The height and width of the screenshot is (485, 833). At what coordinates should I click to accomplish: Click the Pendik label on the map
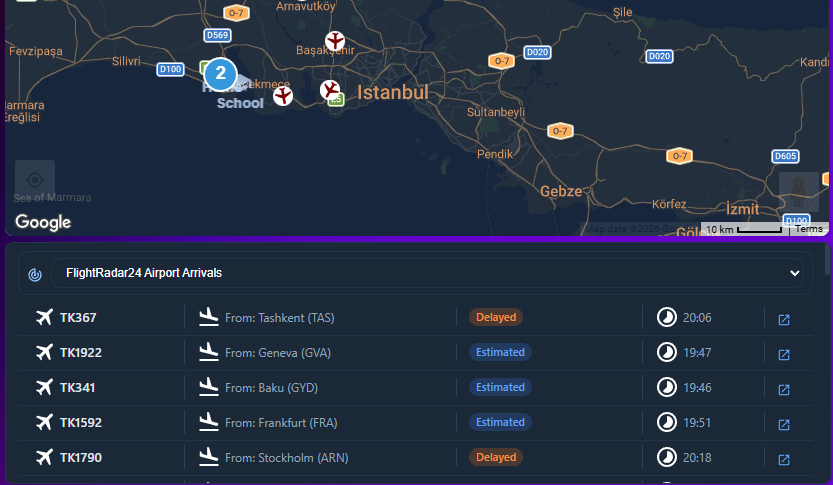[x=495, y=154]
